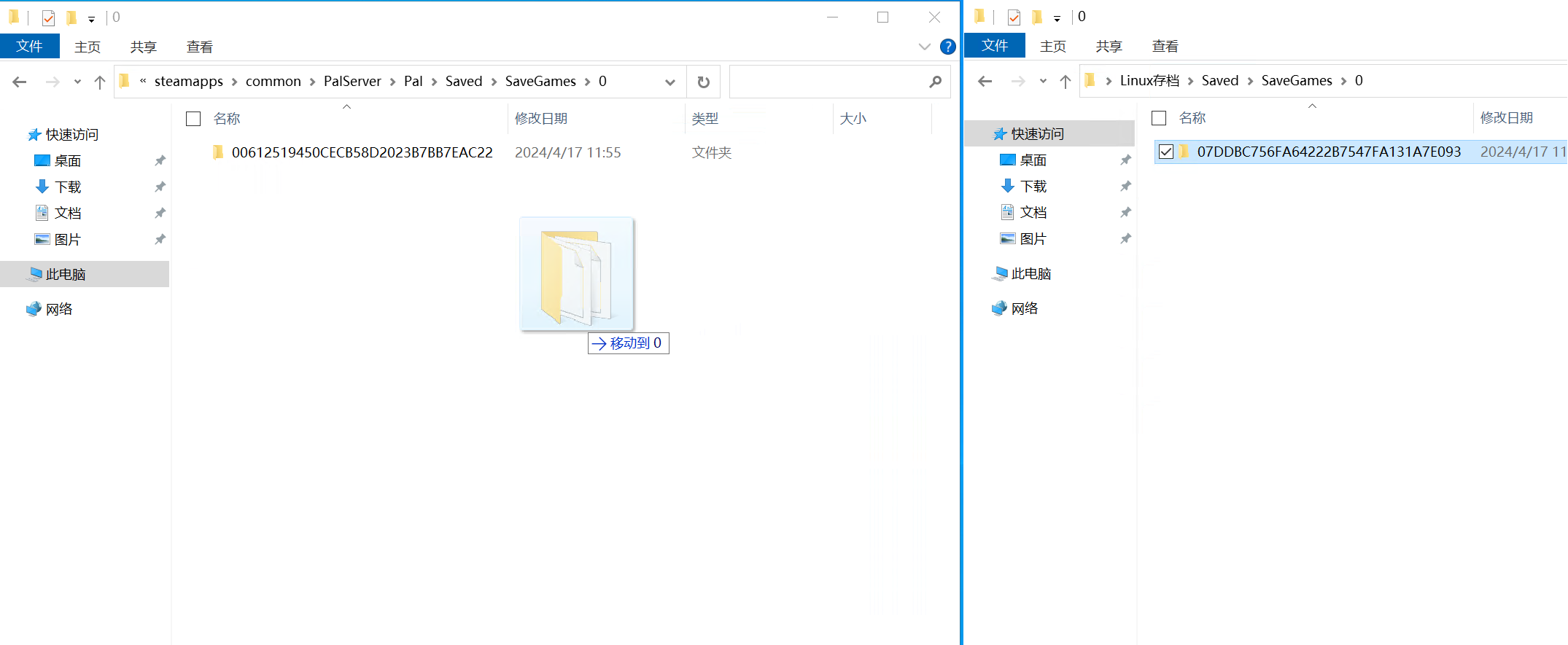This screenshot has width=1568, height=645.
Task: Open 文档 in right window sidebar
Action: pos(1033,212)
